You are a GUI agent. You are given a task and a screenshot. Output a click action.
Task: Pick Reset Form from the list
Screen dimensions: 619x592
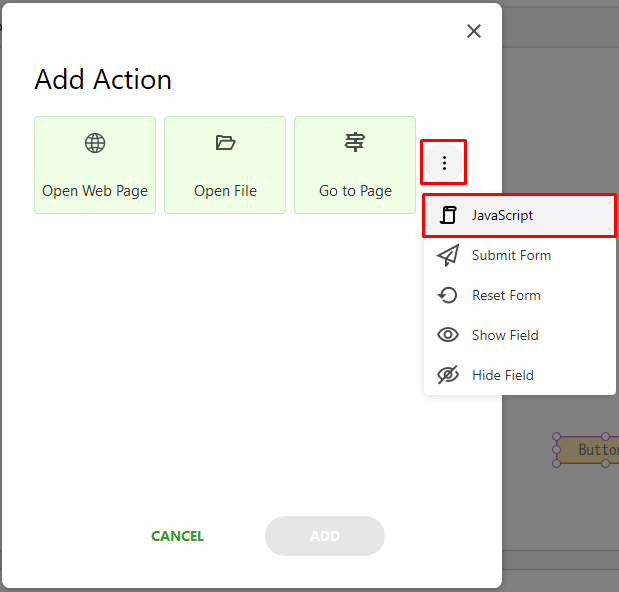tap(520, 295)
